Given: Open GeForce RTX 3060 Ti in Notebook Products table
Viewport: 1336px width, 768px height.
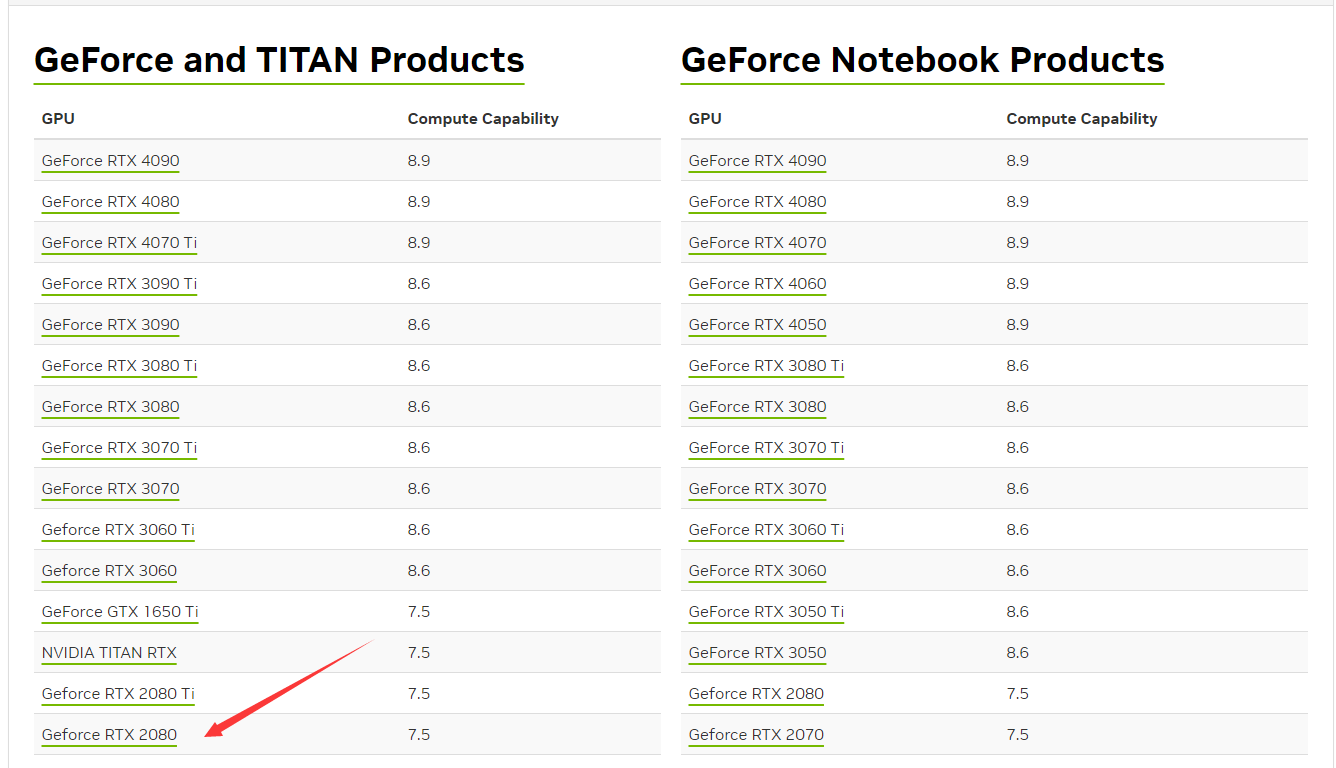Looking at the screenshot, I should 767,530.
